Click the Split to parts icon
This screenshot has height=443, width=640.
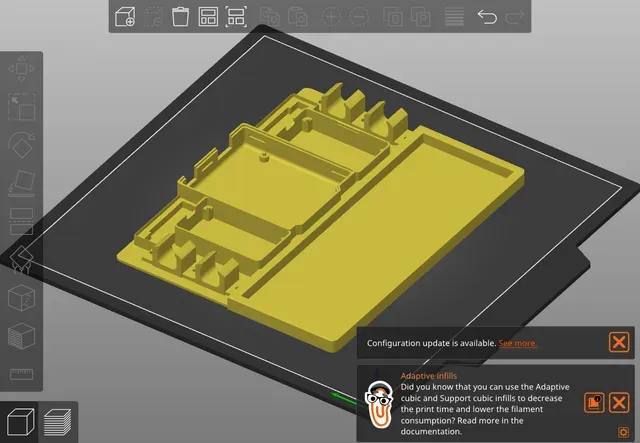[x=421, y=17]
